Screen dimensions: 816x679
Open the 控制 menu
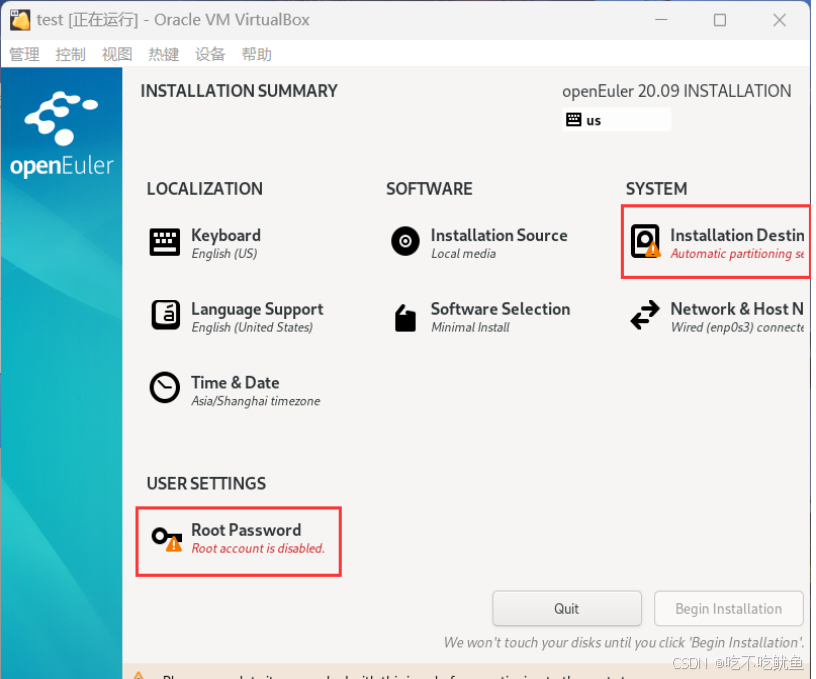click(70, 54)
